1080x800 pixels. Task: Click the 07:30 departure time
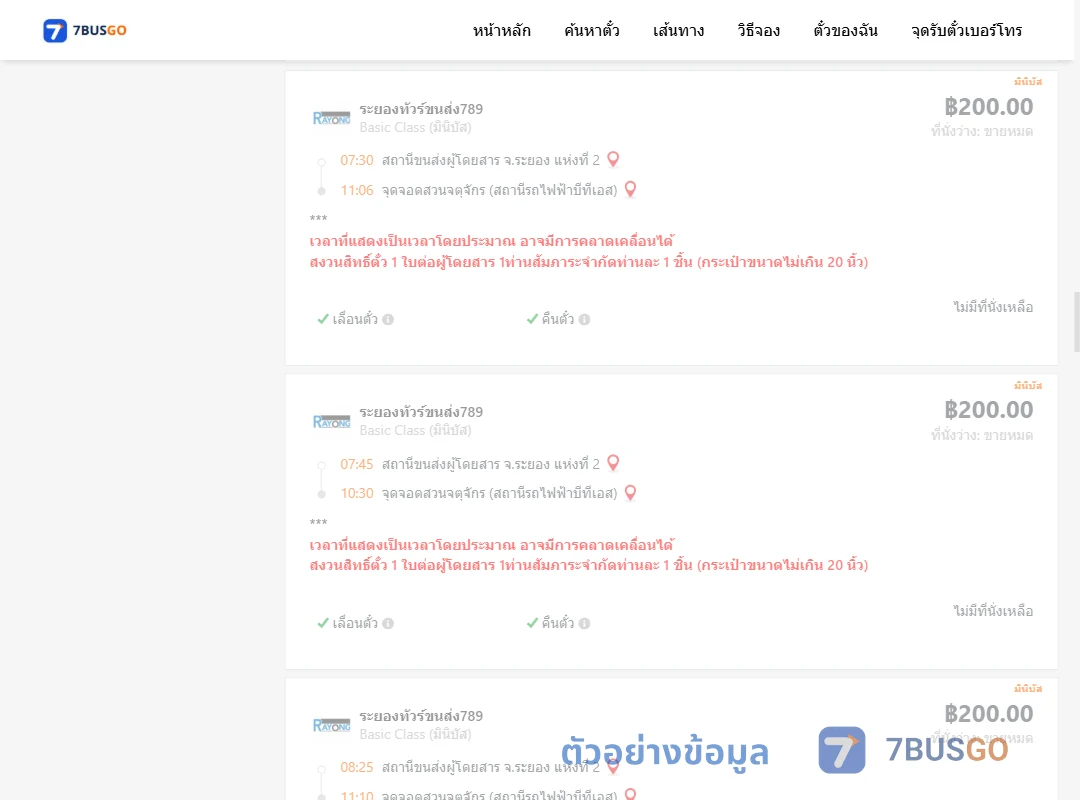357,161
